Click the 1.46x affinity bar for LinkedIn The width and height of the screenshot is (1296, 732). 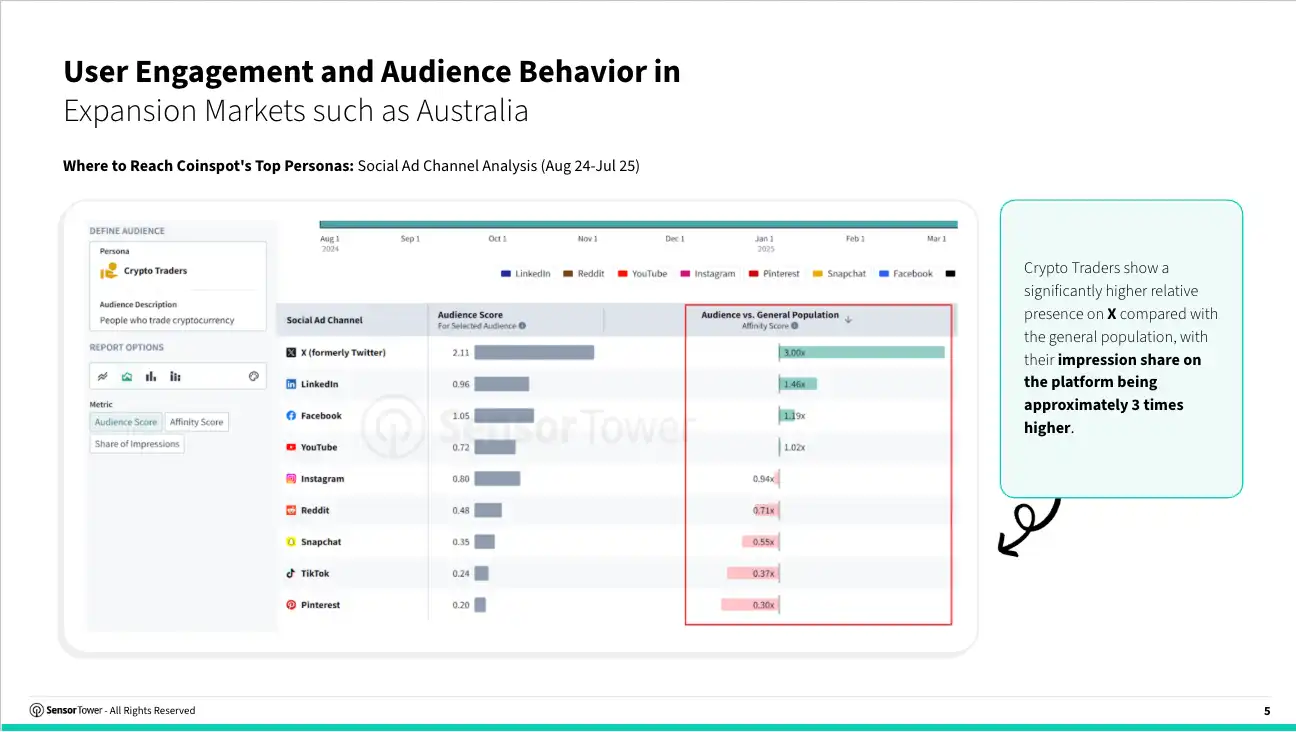(x=798, y=384)
